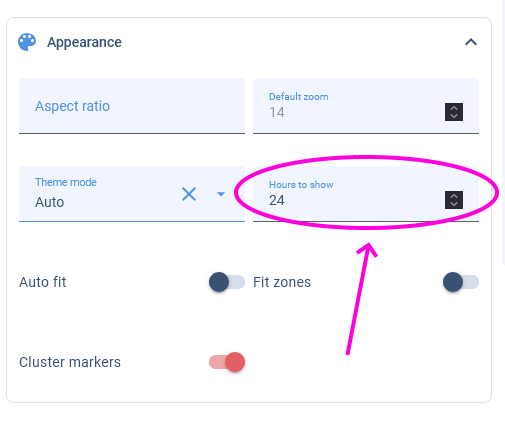
Task: Click the Appearance section title
Action: (x=84, y=42)
